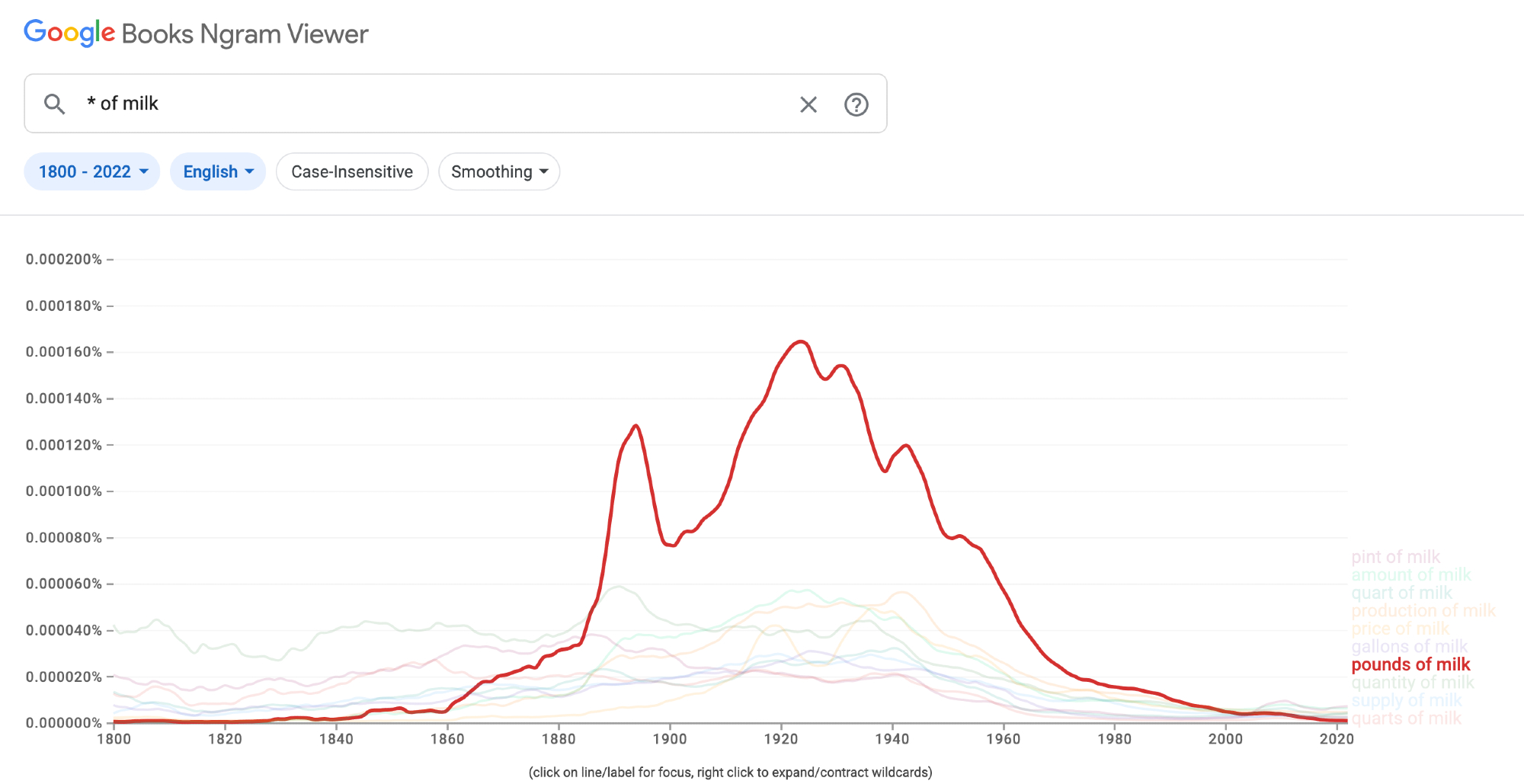Click the search magnifier icon
Screen dimensions: 1524x784
coord(54,104)
